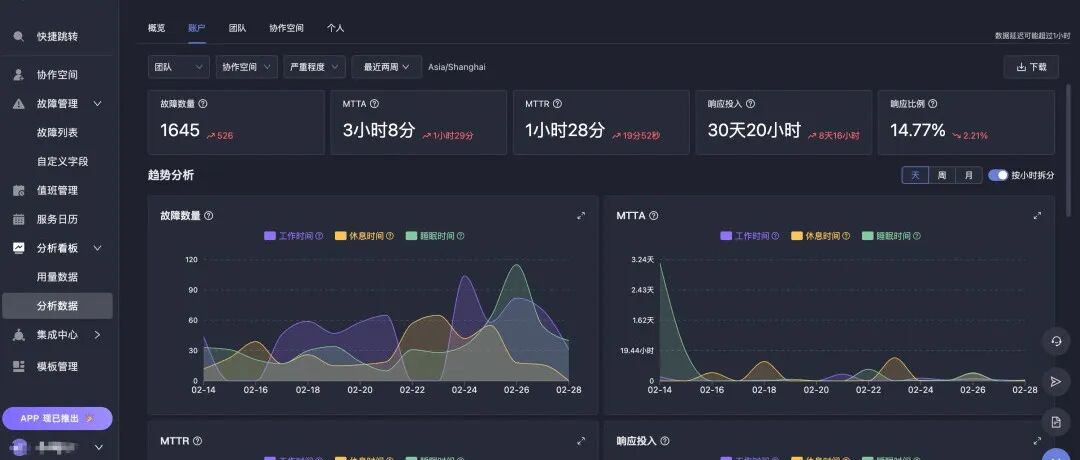The width and height of the screenshot is (1080, 460).
Task: Click help icon next to 响应投入 chart title
Action: pos(665,441)
